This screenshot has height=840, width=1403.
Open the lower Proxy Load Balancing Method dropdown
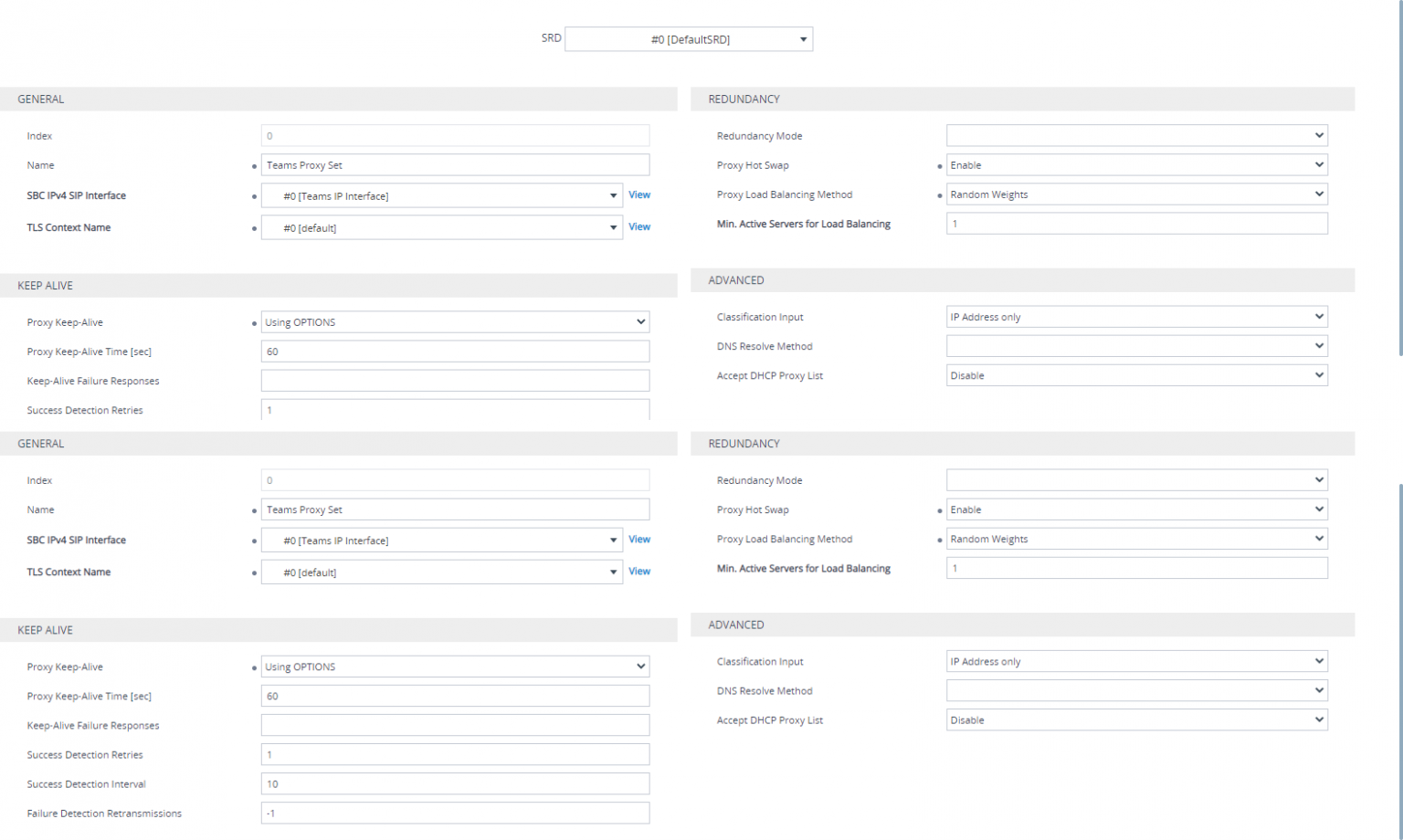1136,540
